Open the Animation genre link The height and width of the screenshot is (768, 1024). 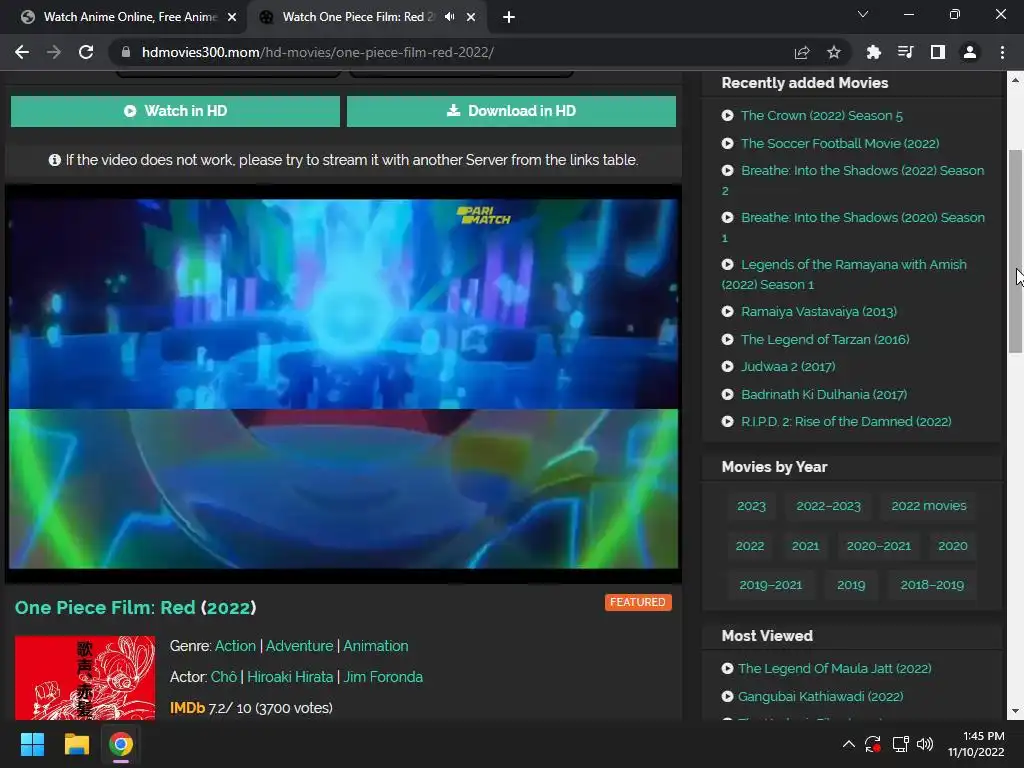(x=376, y=646)
